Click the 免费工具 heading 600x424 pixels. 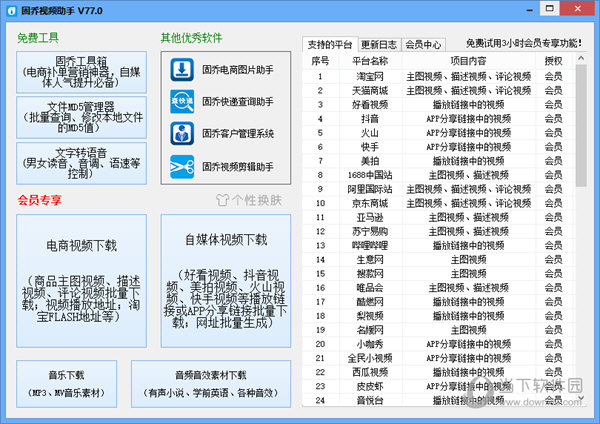tap(38, 38)
